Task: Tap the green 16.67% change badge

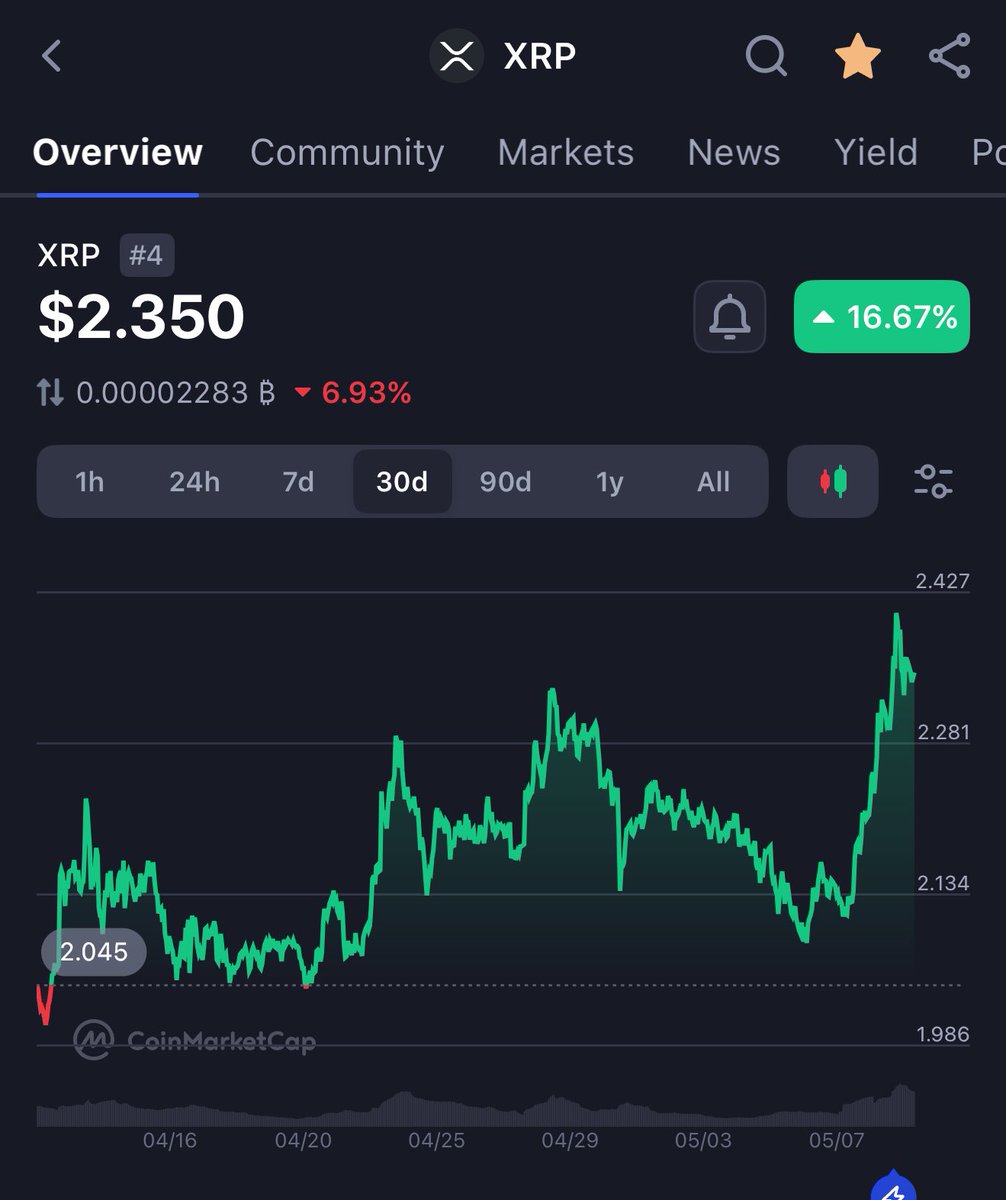Action: 881,317
